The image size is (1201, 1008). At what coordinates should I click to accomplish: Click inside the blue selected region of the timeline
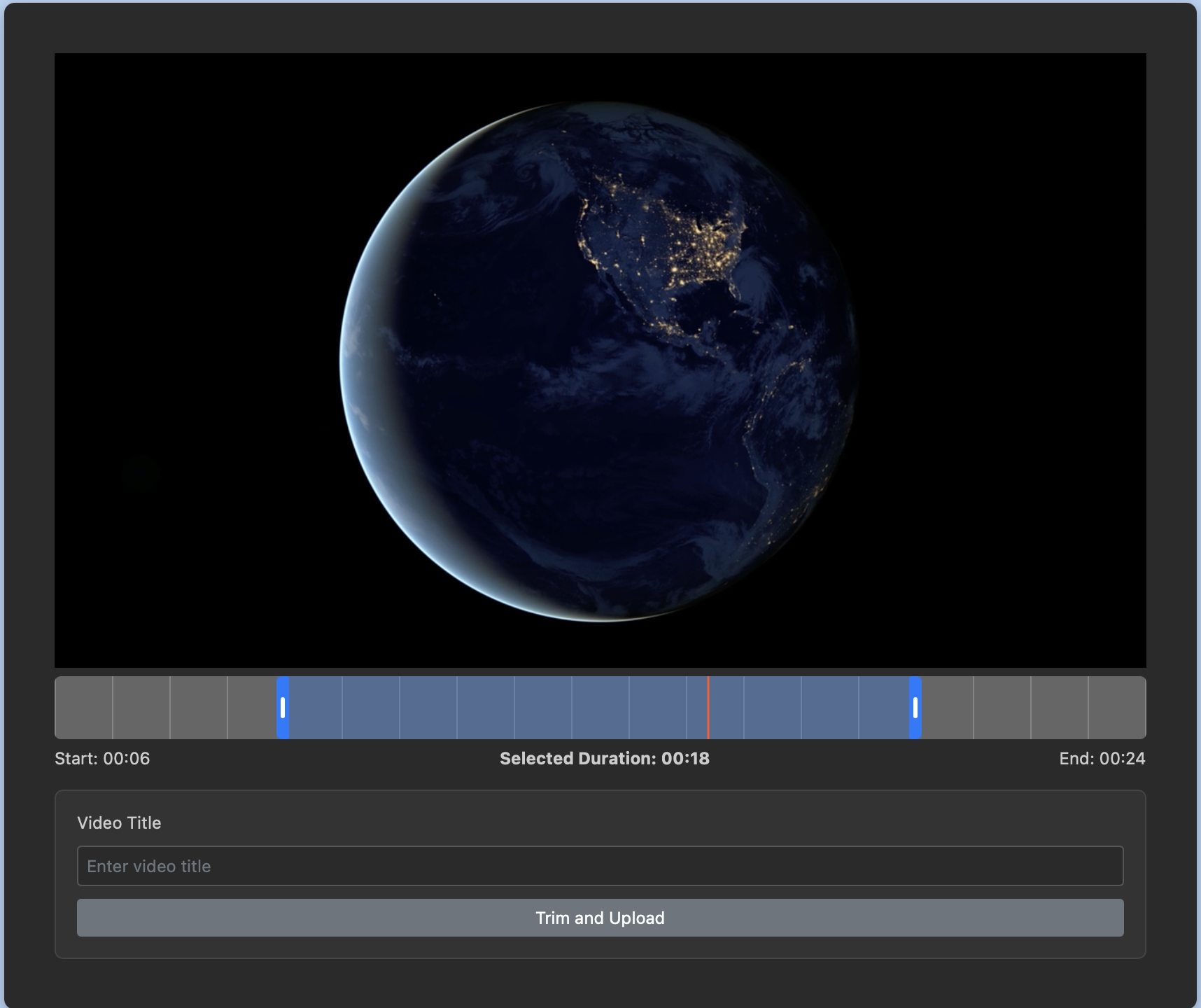tap(490, 708)
